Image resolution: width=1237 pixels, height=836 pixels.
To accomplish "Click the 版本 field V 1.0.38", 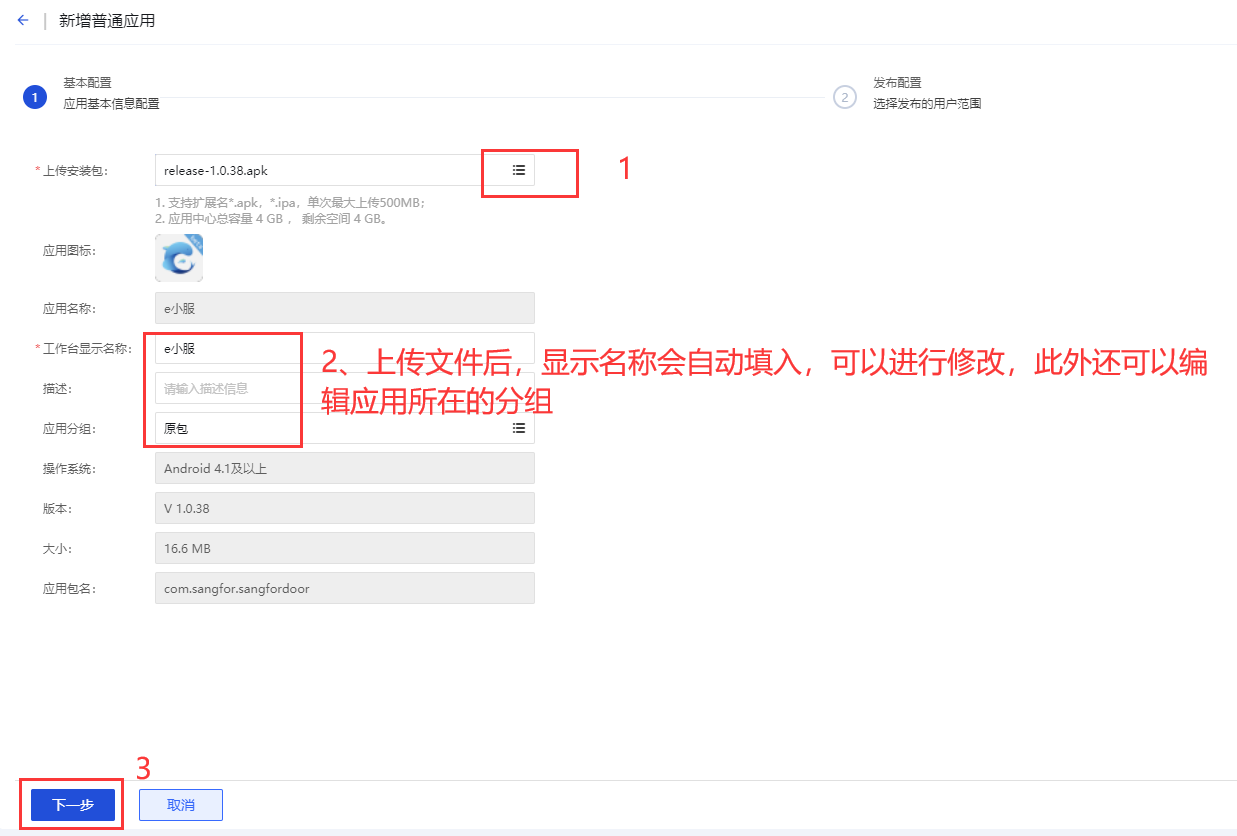I will tap(345, 508).
